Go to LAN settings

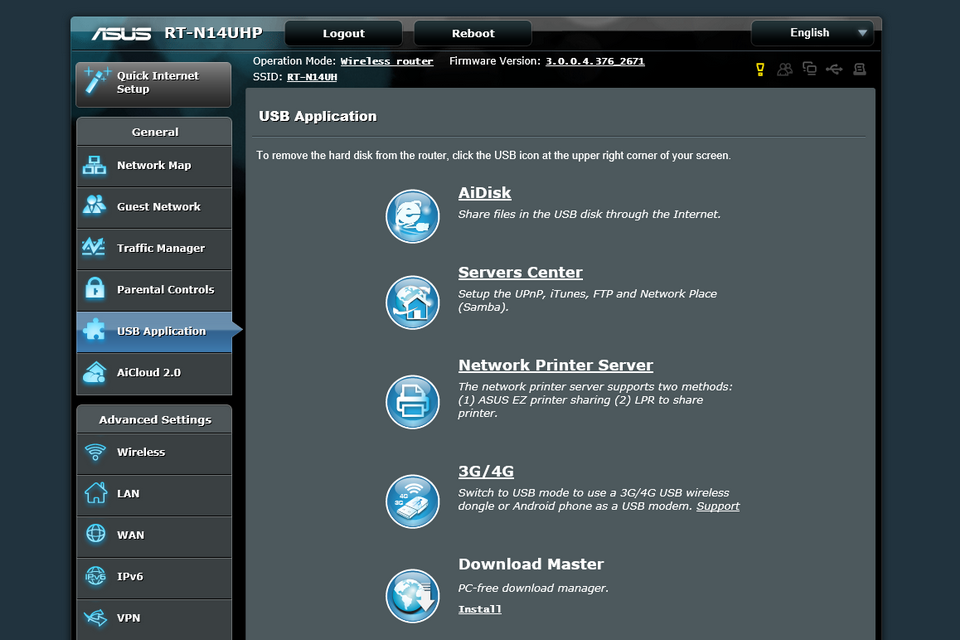tap(154, 495)
